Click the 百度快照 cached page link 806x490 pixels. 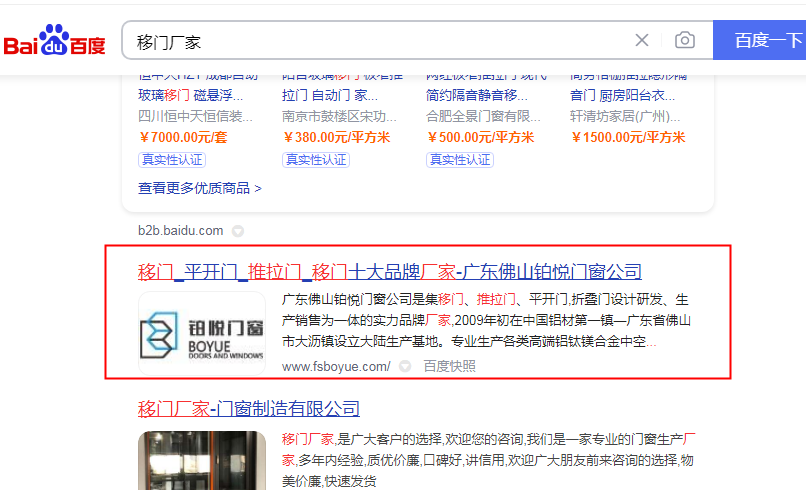tap(449, 367)
